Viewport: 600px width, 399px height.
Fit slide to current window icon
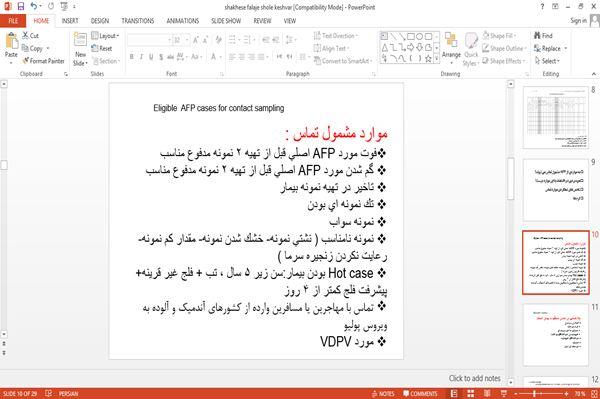[595, 393]
